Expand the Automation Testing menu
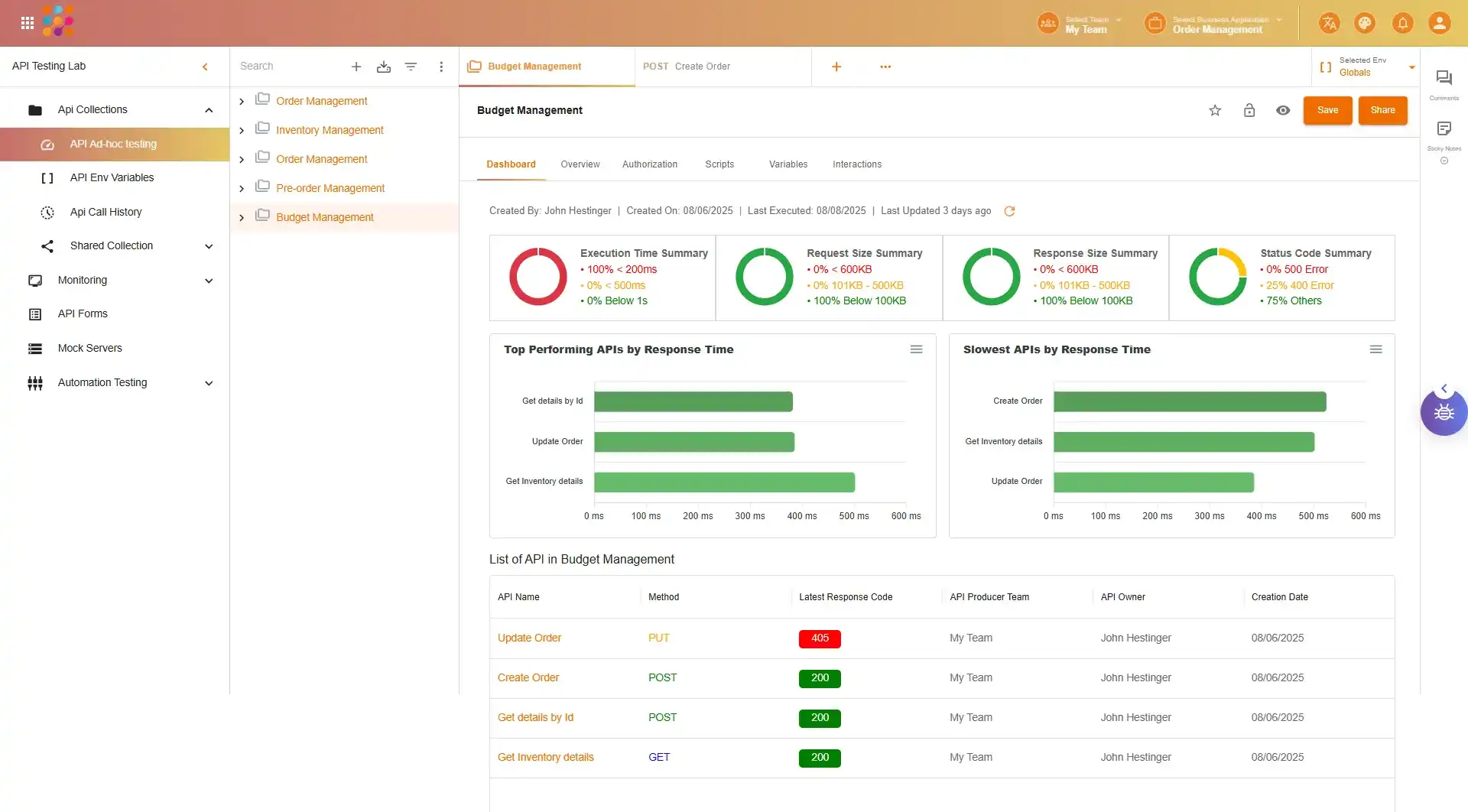The width and height of the screenshot is (1468, 812). [x=209, y=383]
